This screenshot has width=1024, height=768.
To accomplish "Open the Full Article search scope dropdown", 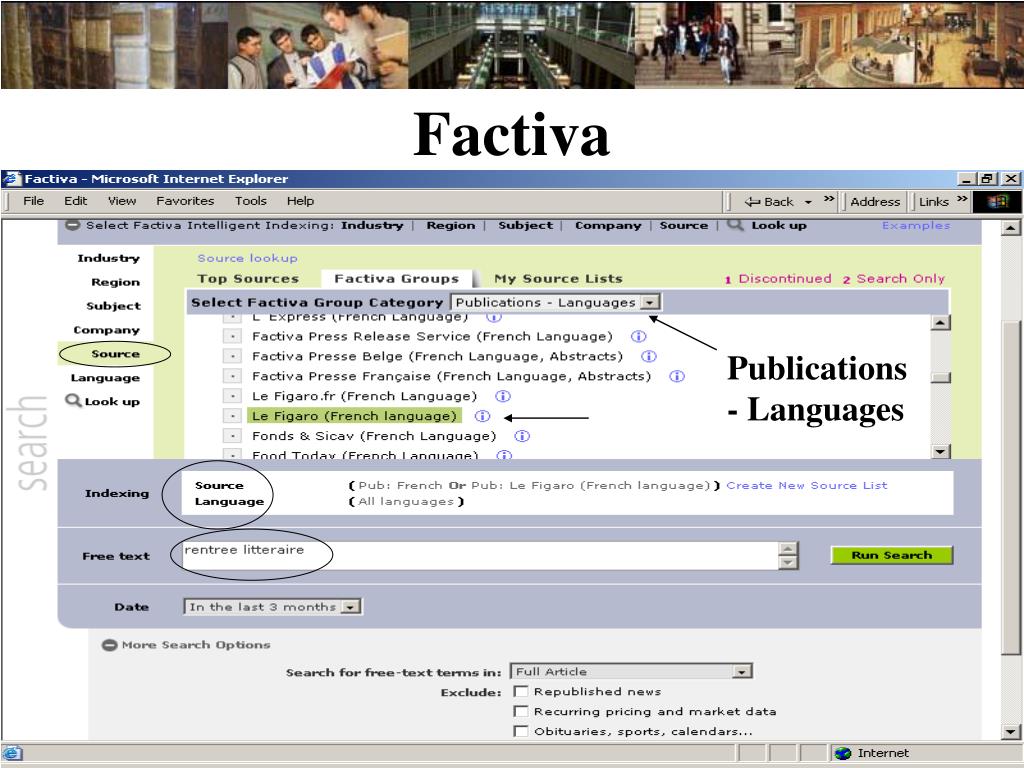I will pos(741,671).
